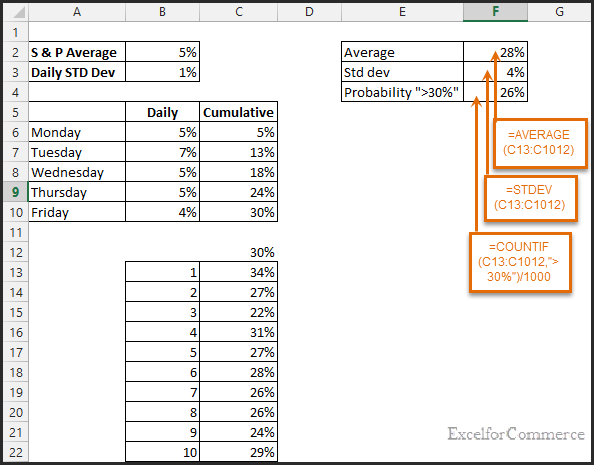Viewport: 594px width, 465px height.
Task: Click the S & P Average value cell
Action: click(x=162, y=52)
